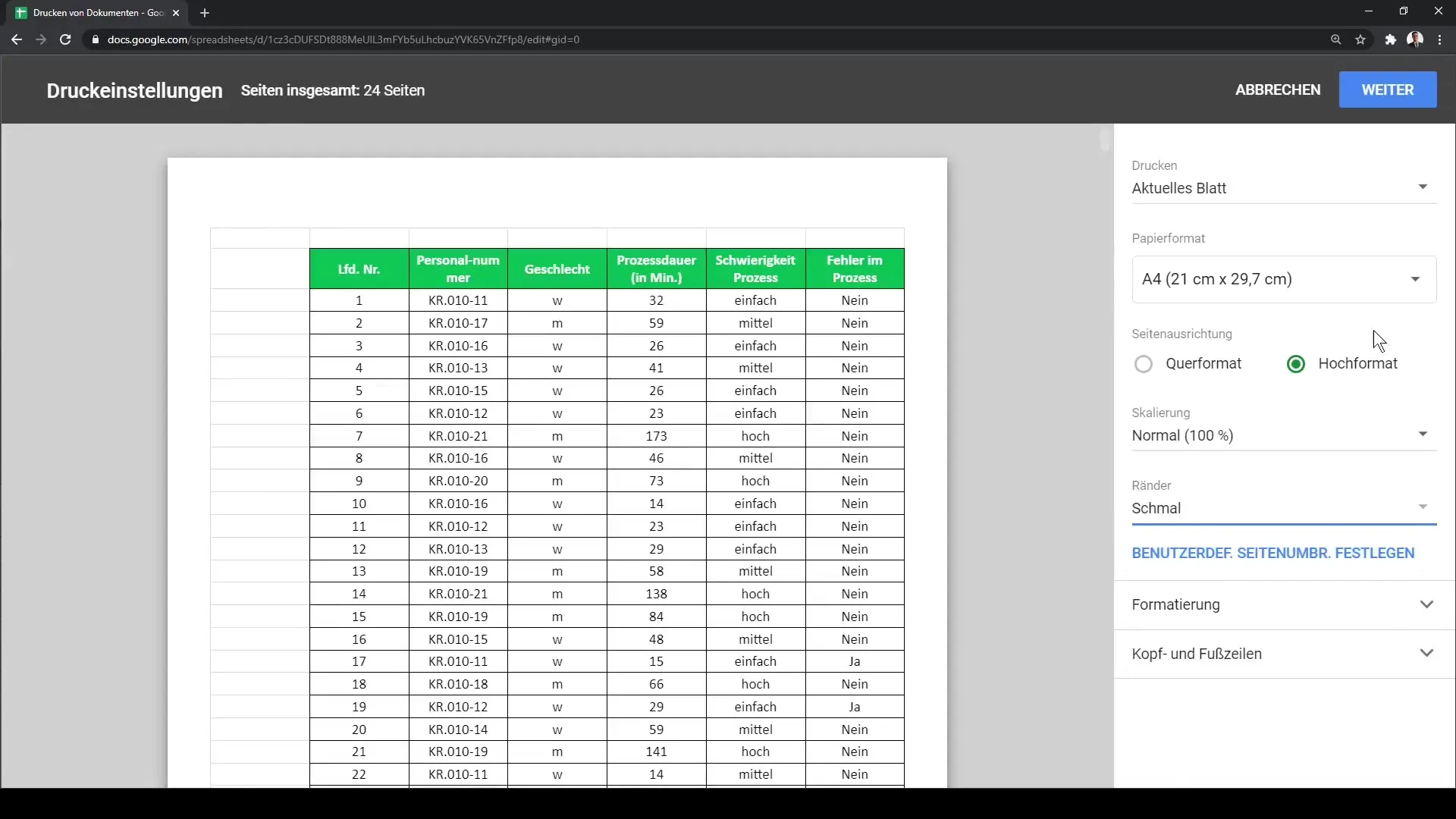Go back to the previous browser page

tap(17, 39)
